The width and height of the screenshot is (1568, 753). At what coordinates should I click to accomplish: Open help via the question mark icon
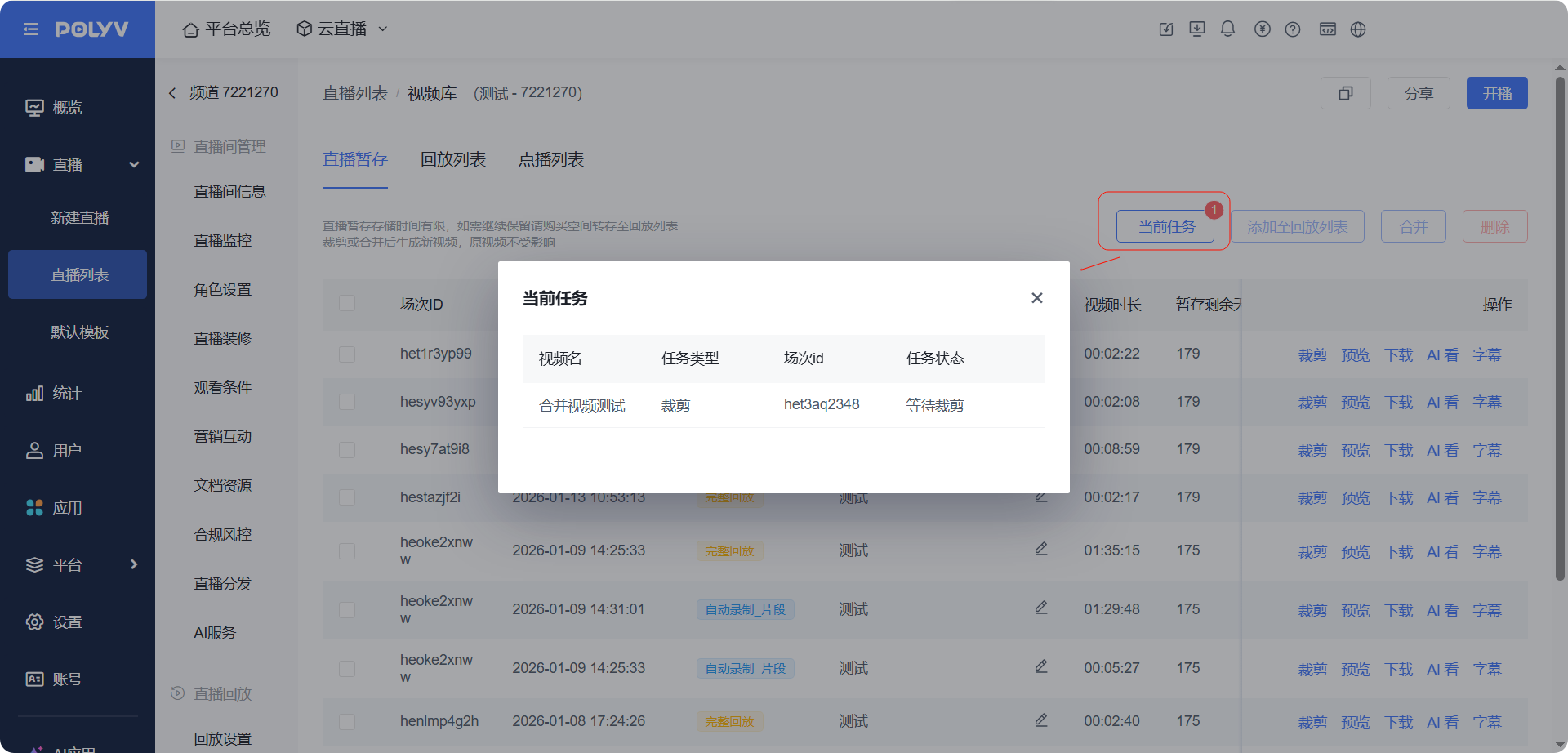pos(1293,29)
